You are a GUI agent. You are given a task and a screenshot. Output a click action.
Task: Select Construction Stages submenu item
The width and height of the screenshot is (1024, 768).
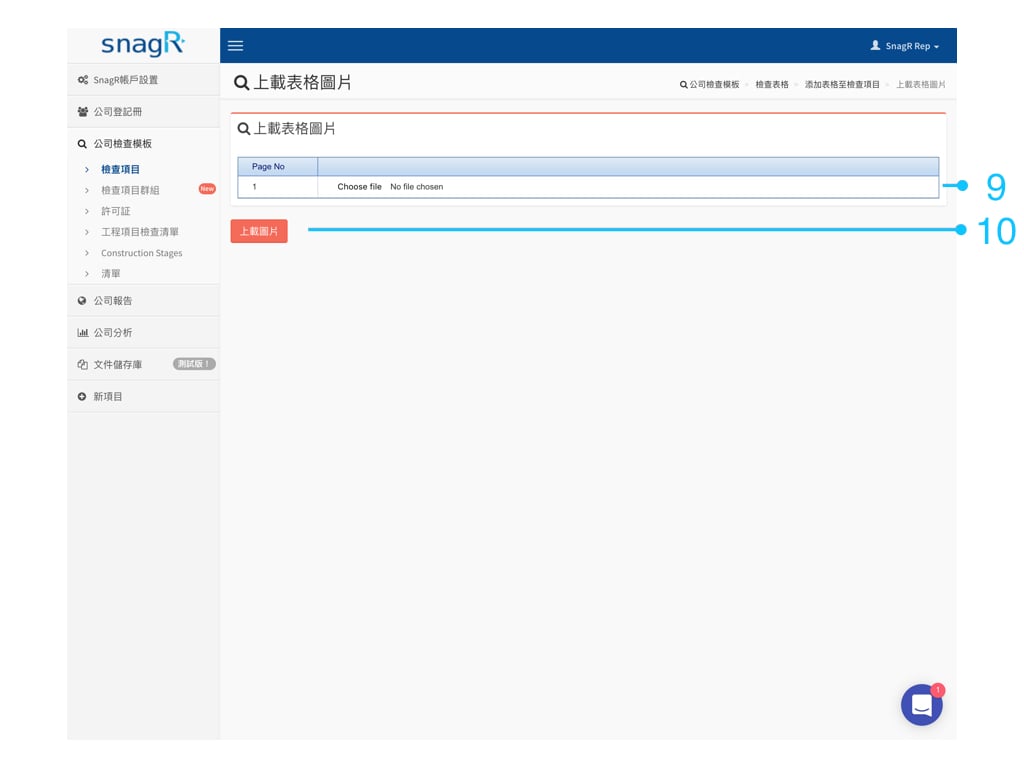pos(142,253)
